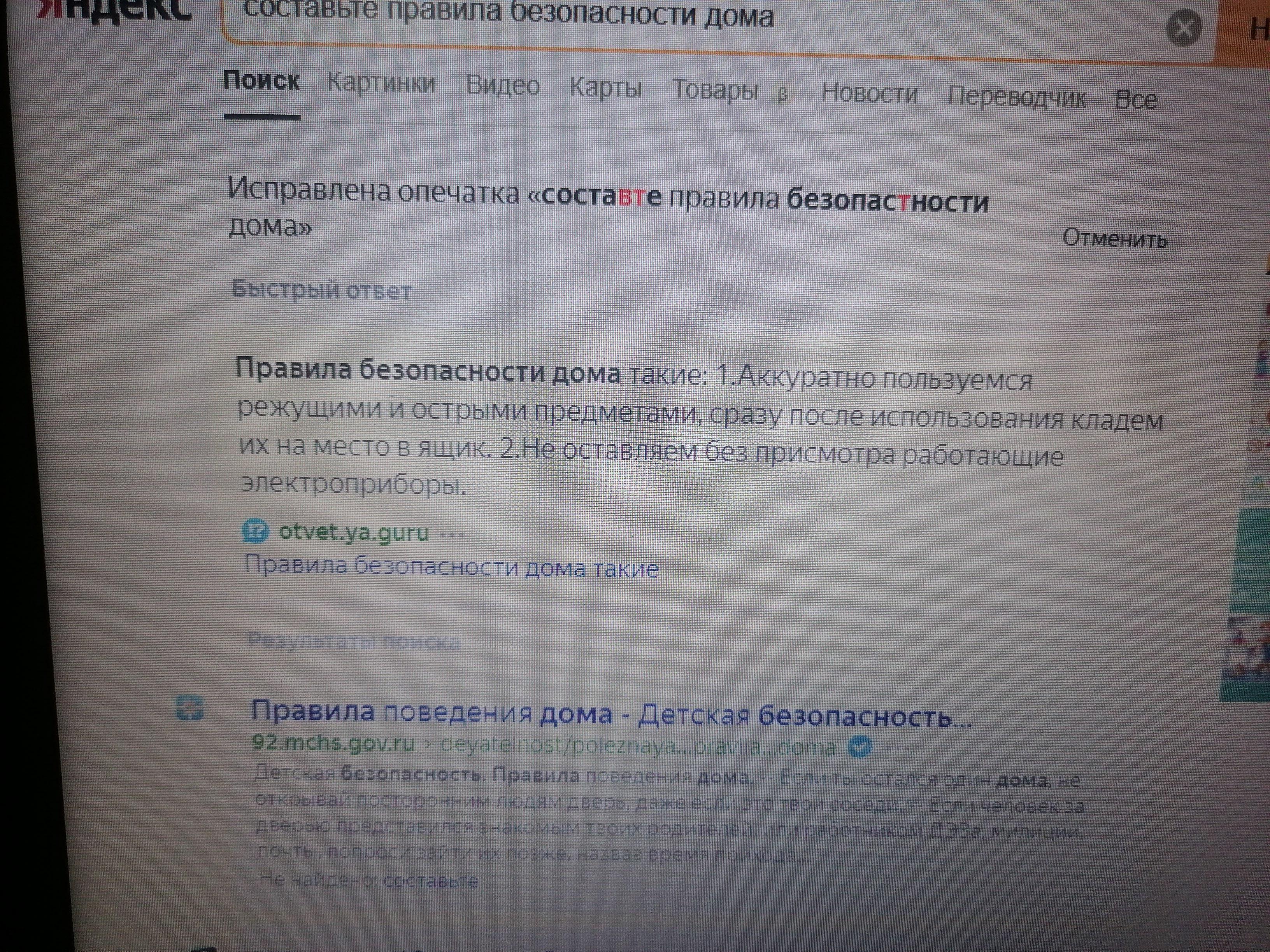1270x952 pixels.
Task: Open 'Правила безопасности дома такие' link
Action: (x=451, y=567)
